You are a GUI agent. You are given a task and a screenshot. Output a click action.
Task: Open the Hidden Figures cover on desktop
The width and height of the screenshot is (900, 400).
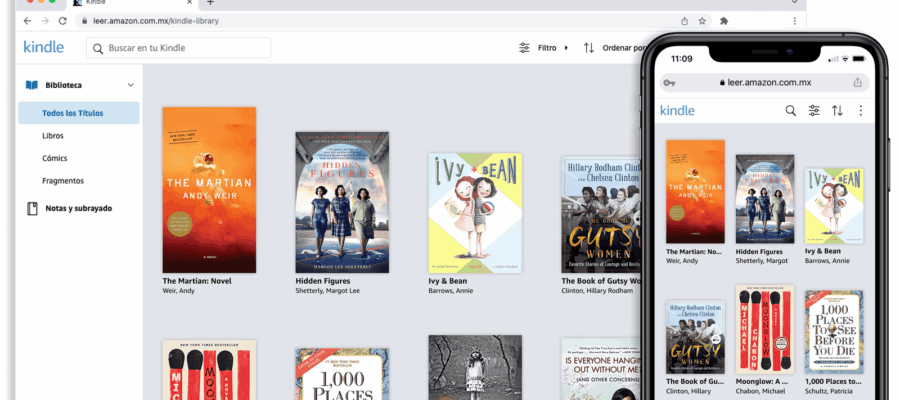click(x=342, y=203)
